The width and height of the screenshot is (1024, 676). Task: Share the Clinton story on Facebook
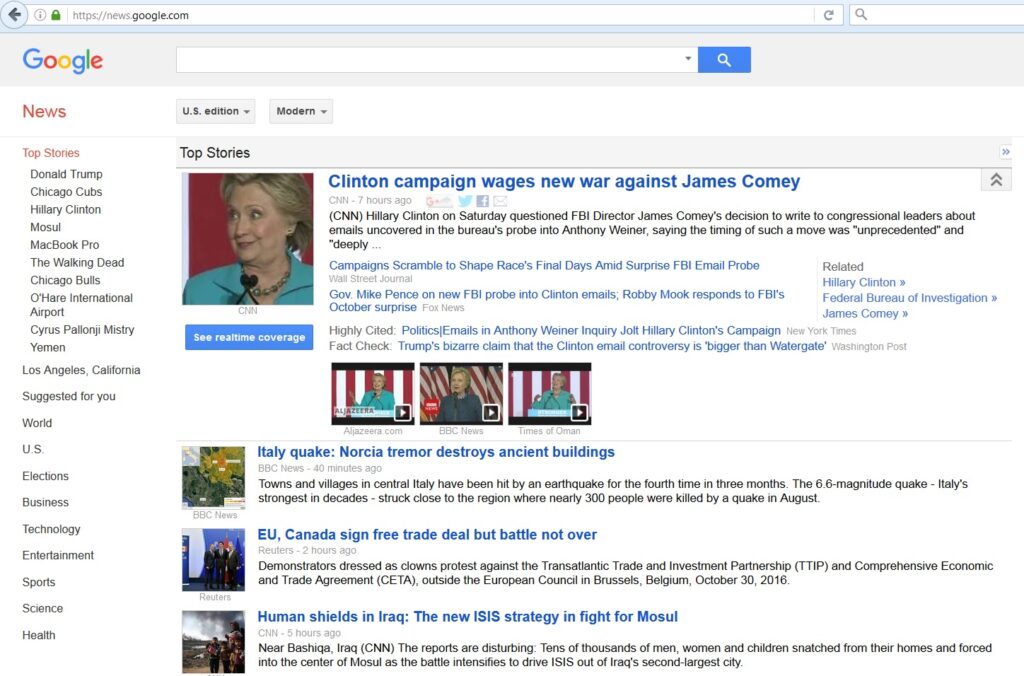[x=483, y=201]
